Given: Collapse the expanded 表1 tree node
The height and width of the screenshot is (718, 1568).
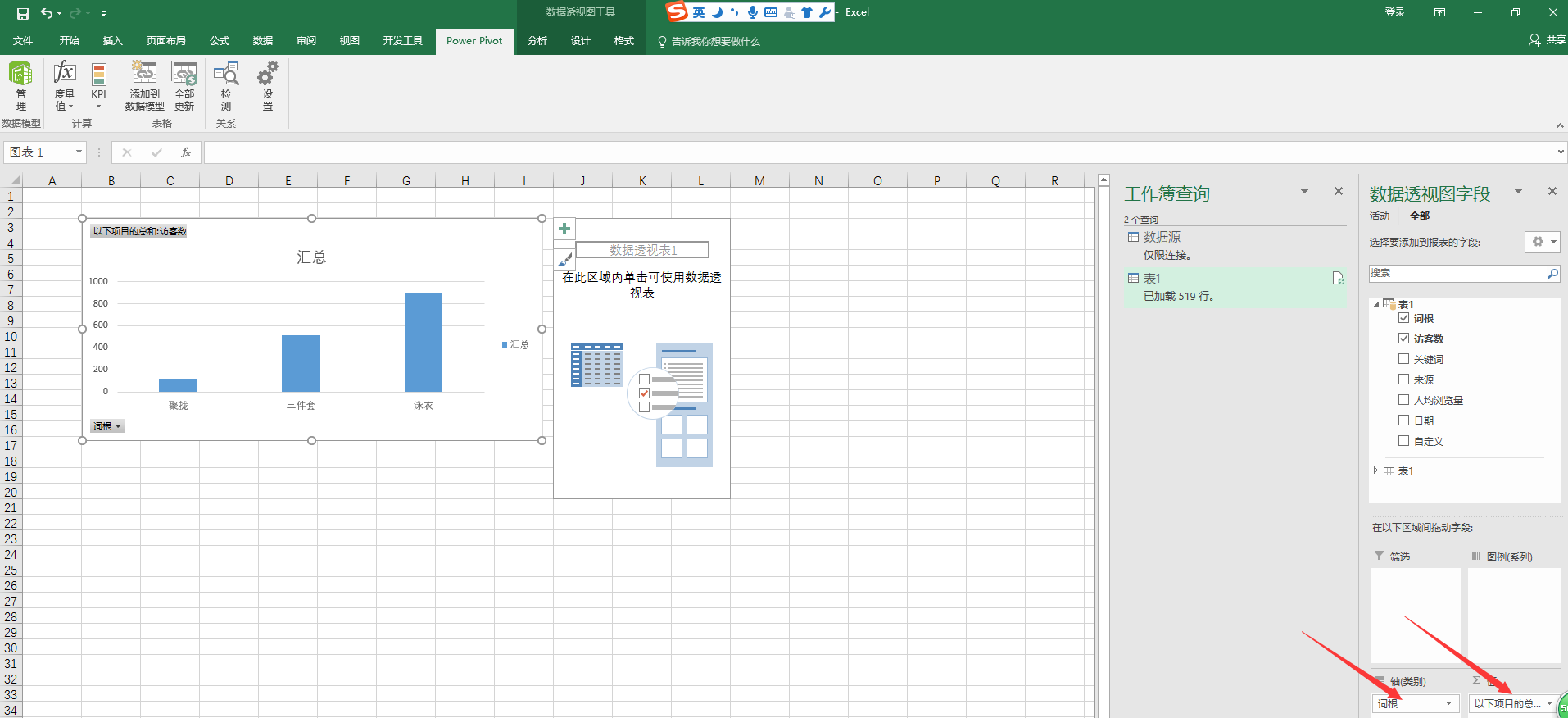Looking at the screenshot, I should tap(1375, 304).
